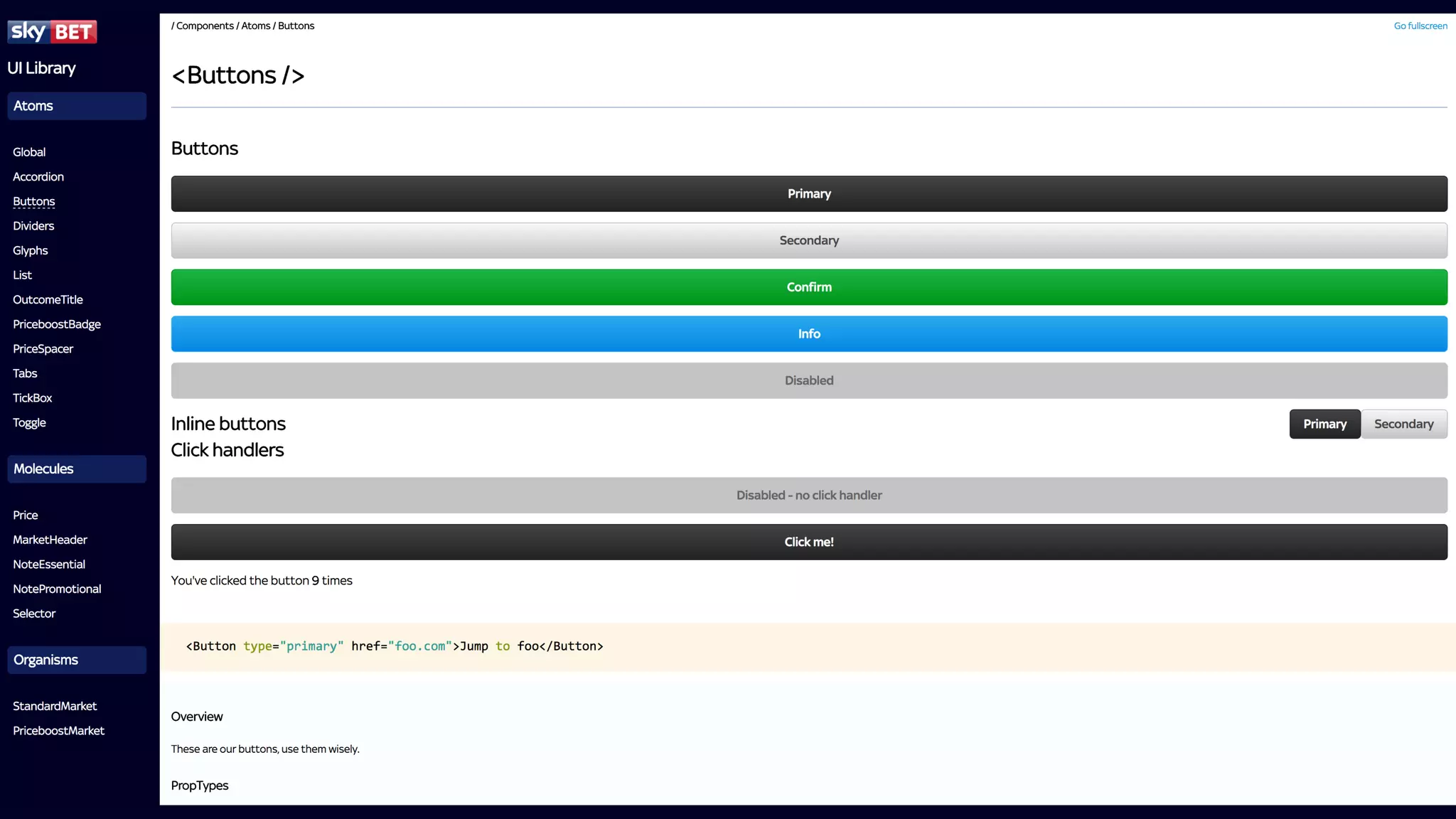Click the inline Primary button
This screenshot has height=819, width=1456.
1324,424
